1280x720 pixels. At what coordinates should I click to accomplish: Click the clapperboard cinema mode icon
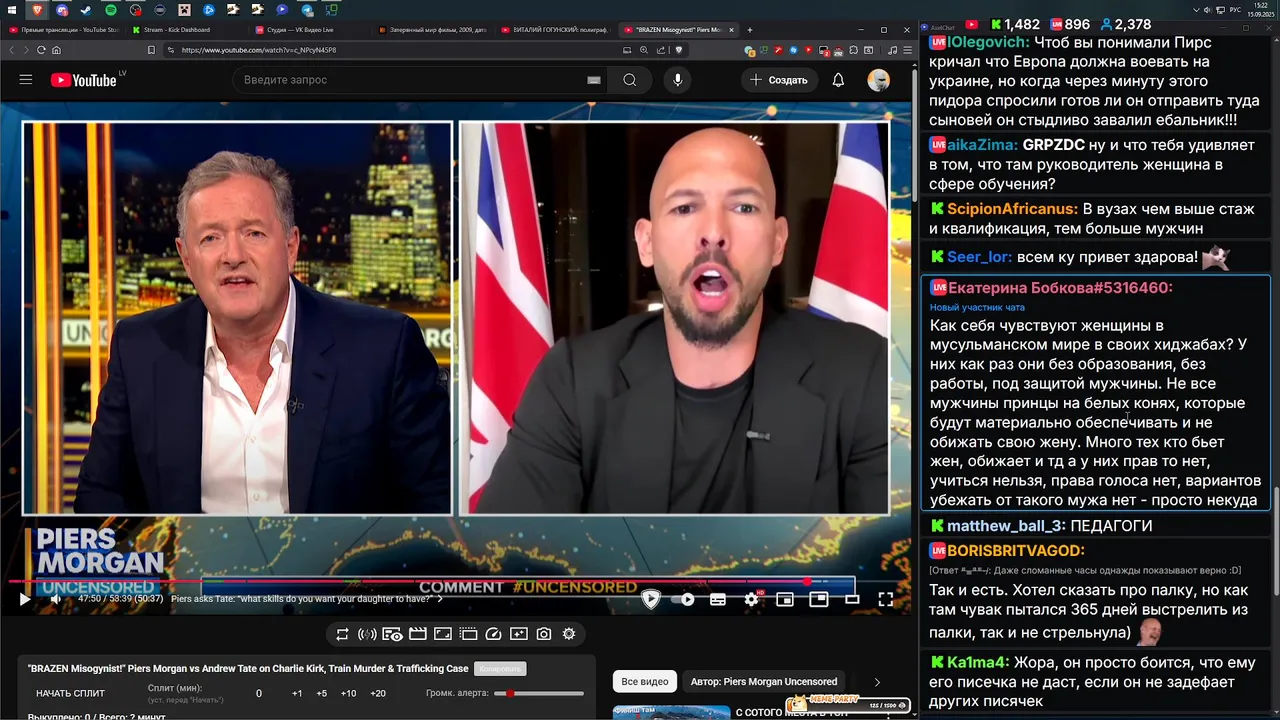click(418, 634)
